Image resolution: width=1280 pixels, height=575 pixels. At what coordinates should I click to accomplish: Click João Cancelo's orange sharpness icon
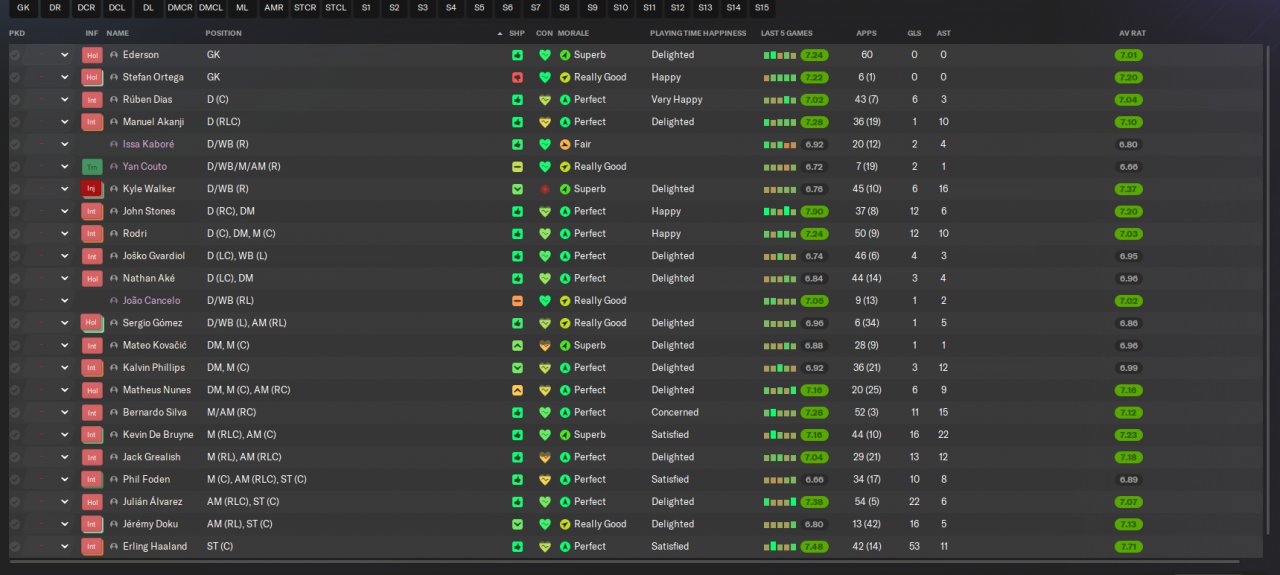click(517, 301)
